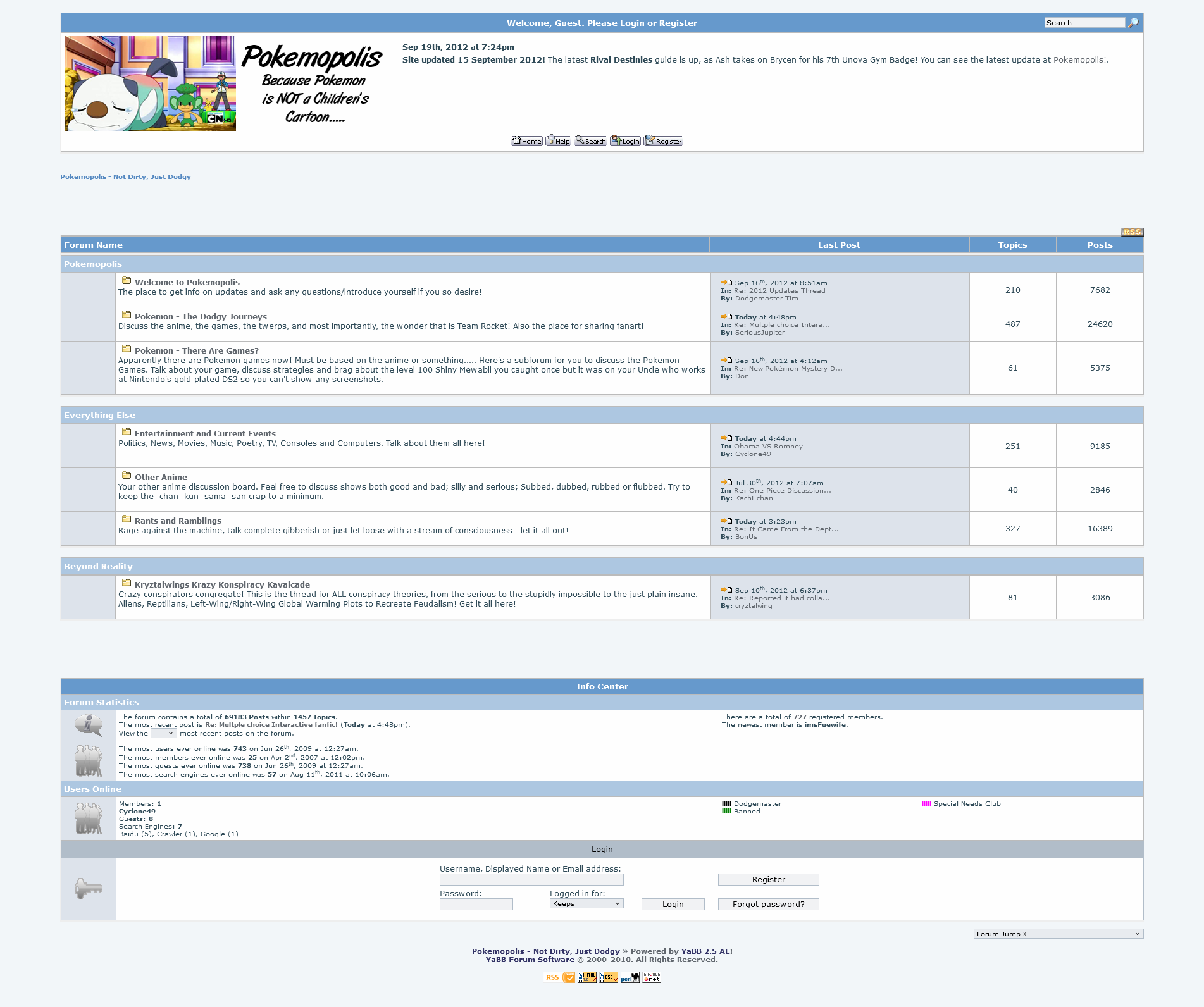Click the Password input field

click(476, 905)
